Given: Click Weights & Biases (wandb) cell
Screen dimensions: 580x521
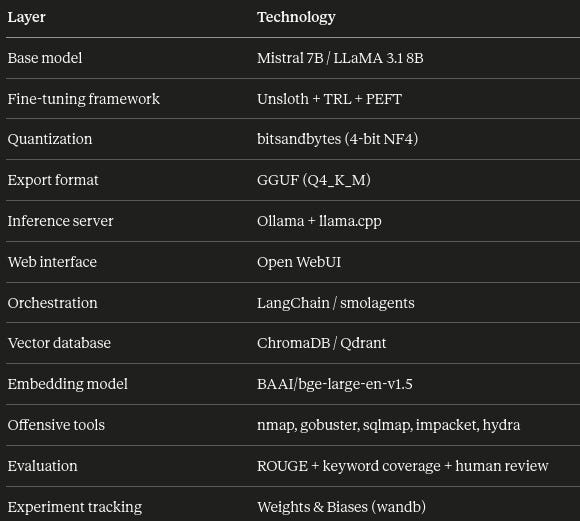Looking at the screenshot, I should point(341,507).
